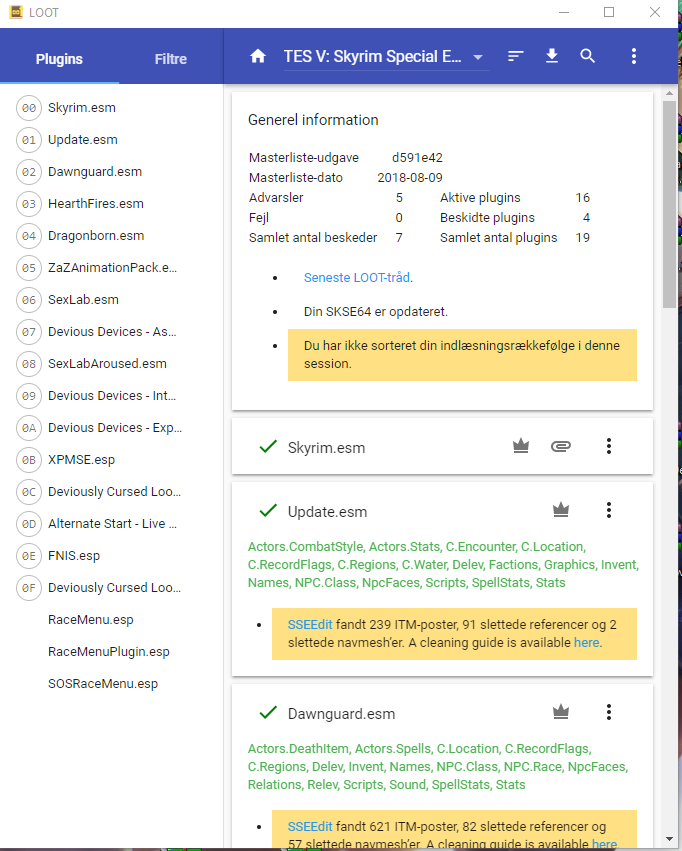682x851 pixels.
Task: Click the Update.esm card title
Action: tap(327, 512)
